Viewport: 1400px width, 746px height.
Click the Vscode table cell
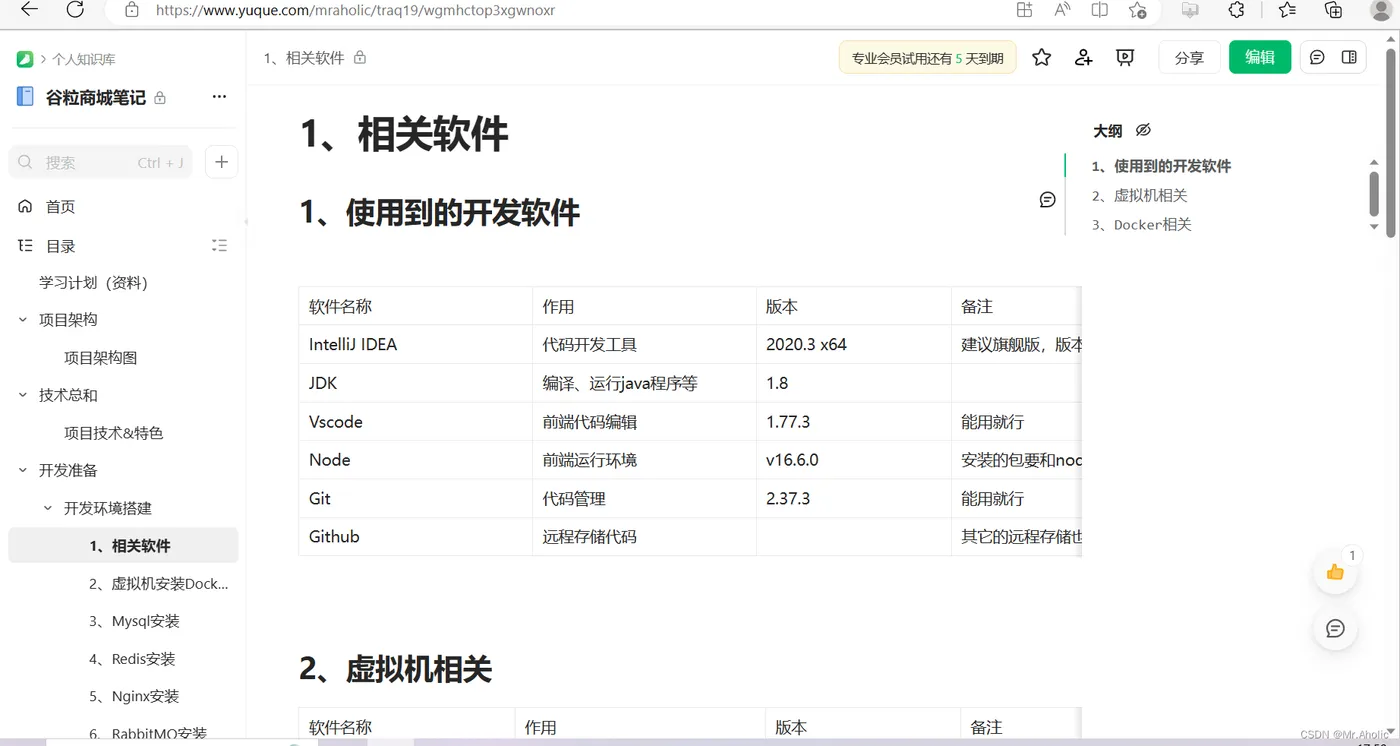coord(415,422)
